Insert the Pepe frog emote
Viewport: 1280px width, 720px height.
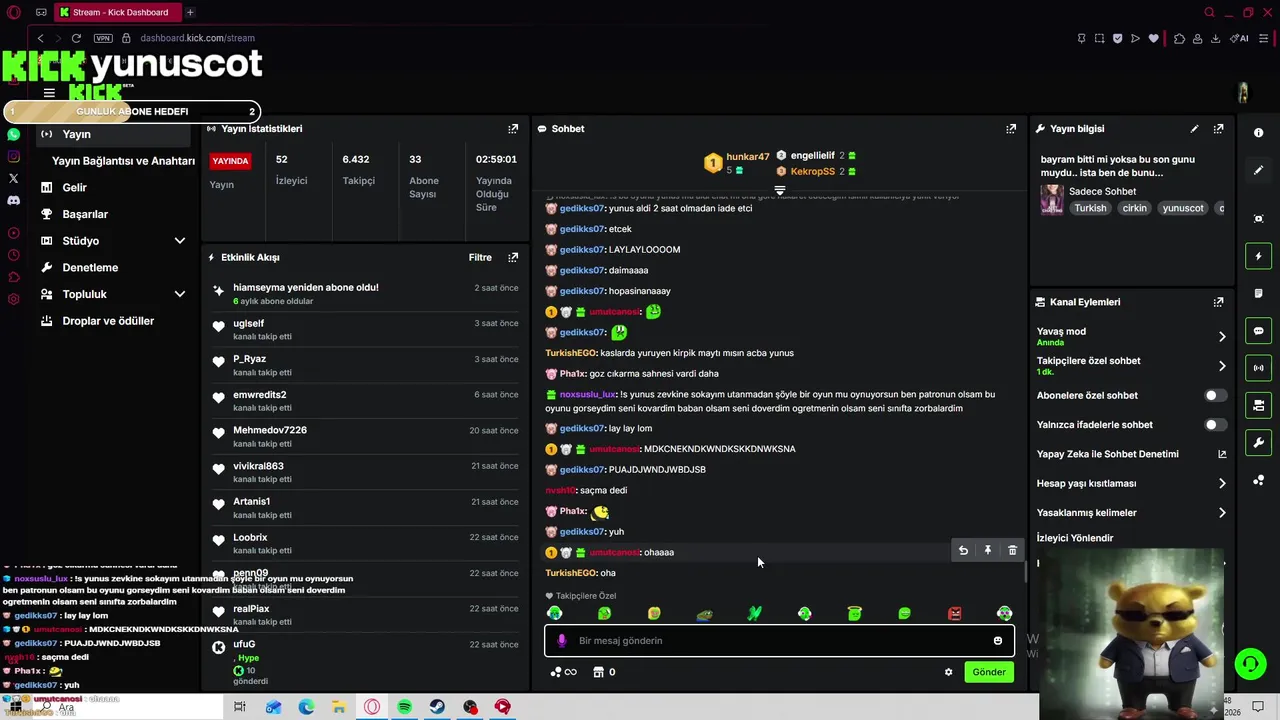[x=704, y=614]
